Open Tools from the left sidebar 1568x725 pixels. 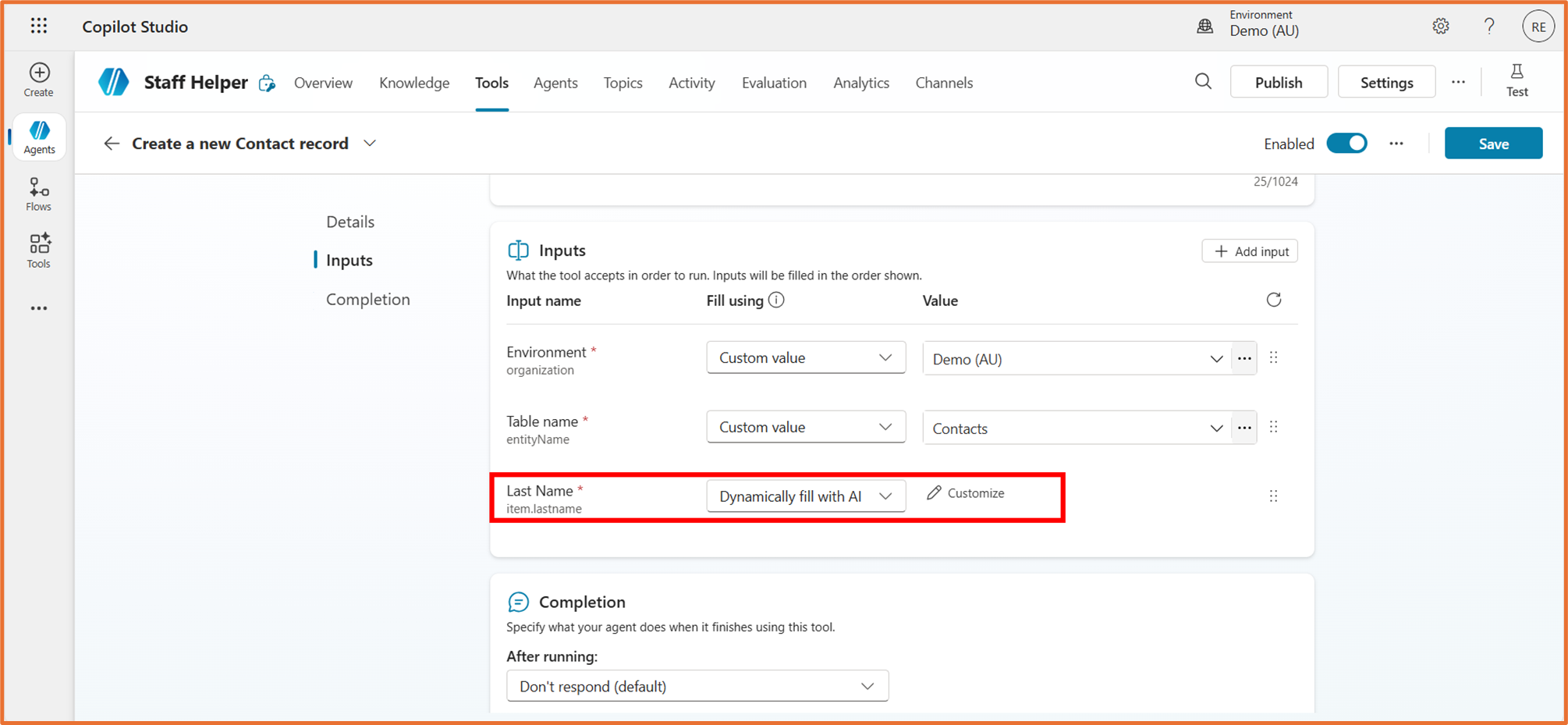(39, 251)
